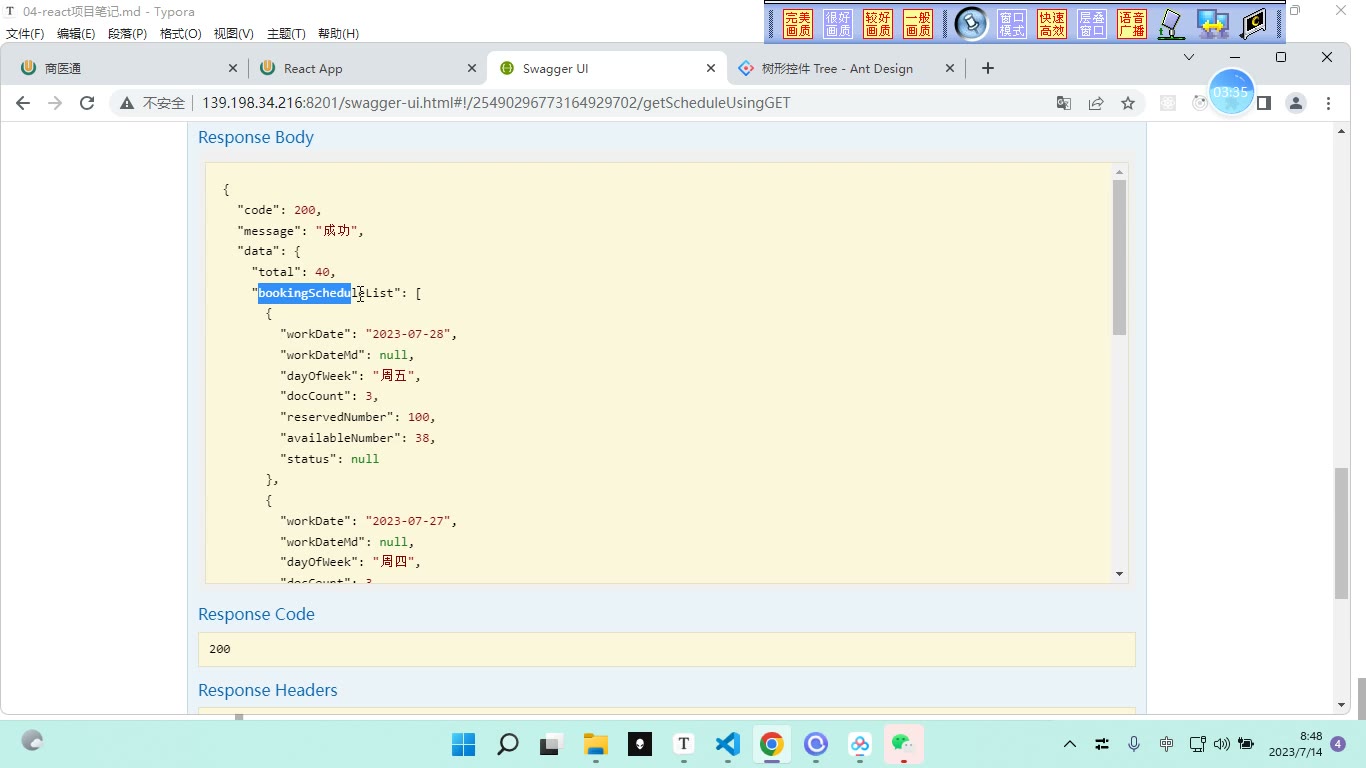Open Chrome side panel
Screen dimensions: 1366x768
pyautogui.click(x=1264, y=103)
